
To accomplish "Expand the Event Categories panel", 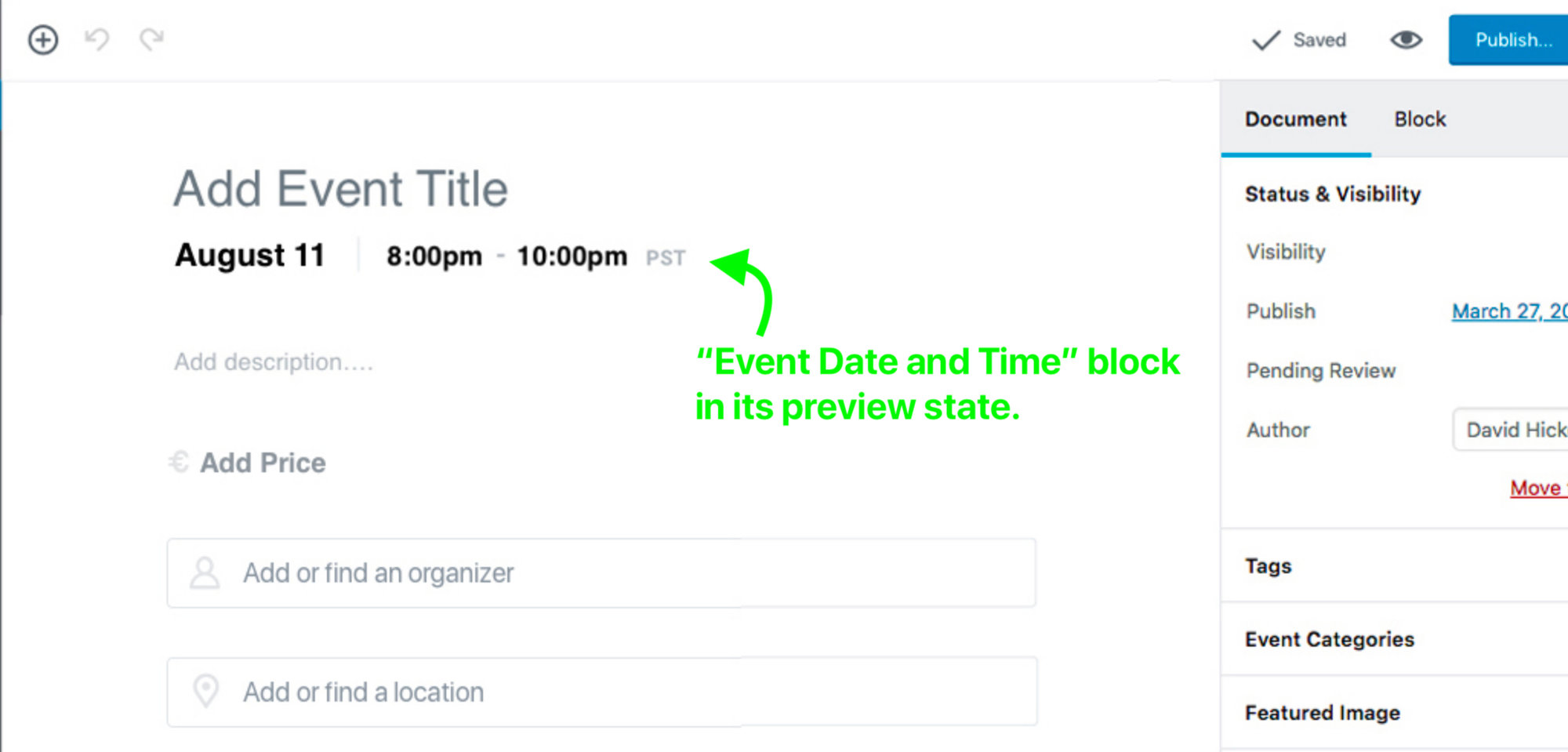I will click(x=1329, y=639).
